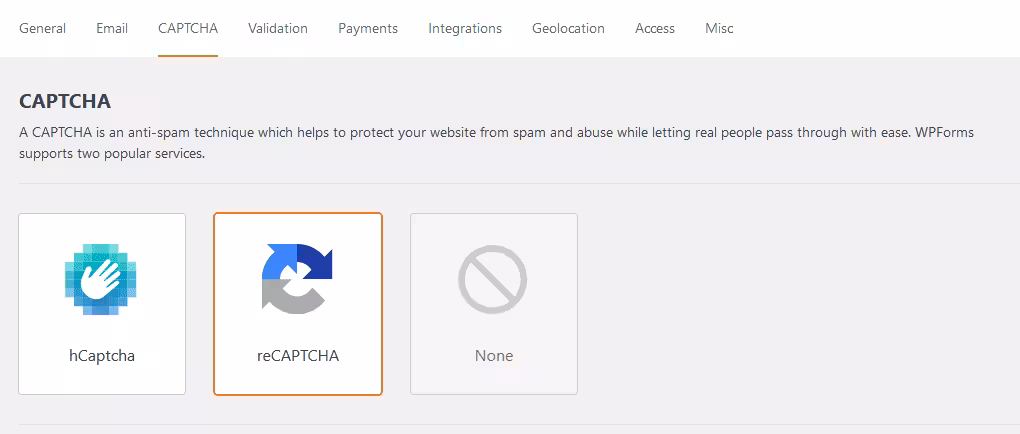The width and height of the screenshot is (1020, 434).
Task: Select the hCaptcha pixelated hand logo
Action: (101, 279)
